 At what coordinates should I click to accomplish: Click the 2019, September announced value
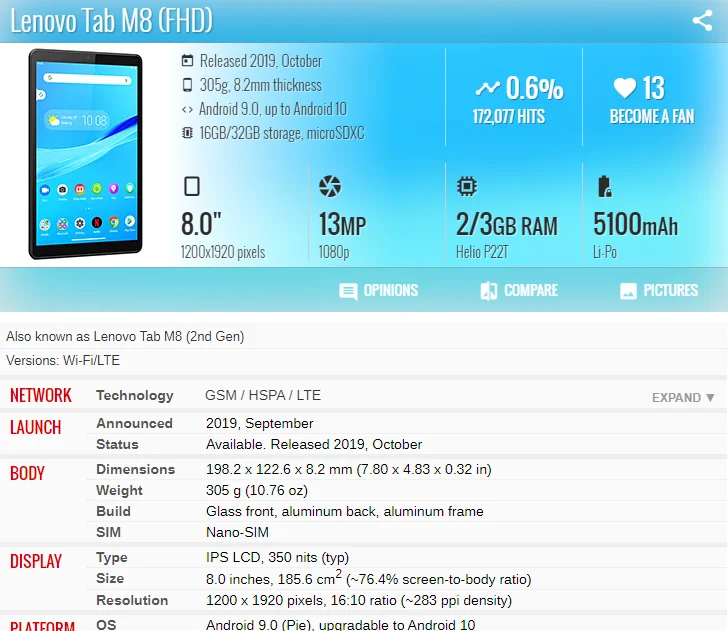point(260,423)
